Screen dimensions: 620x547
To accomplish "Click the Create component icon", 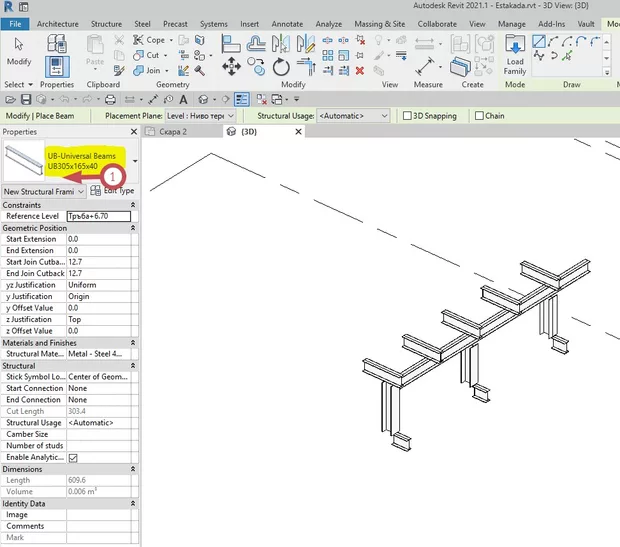I will tap(472, 64).
